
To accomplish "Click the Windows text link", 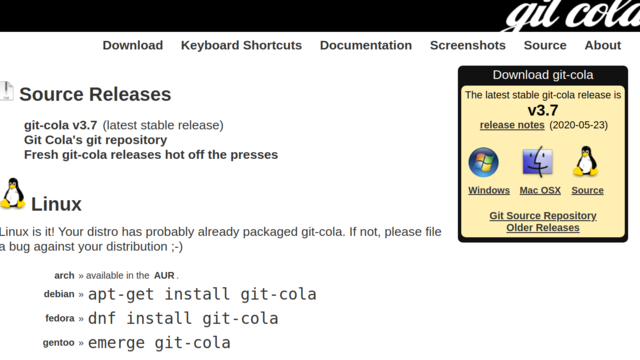I will coord(489,190).
